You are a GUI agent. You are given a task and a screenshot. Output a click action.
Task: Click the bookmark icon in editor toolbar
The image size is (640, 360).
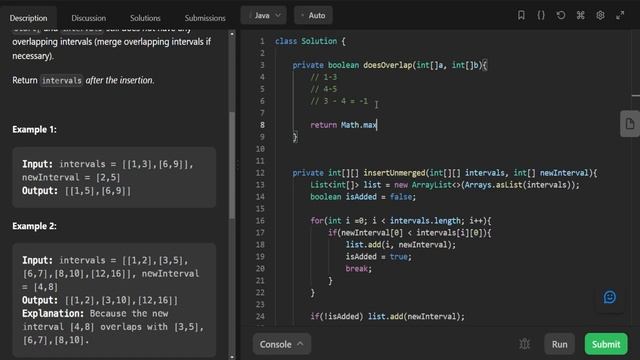click(521, 16)
